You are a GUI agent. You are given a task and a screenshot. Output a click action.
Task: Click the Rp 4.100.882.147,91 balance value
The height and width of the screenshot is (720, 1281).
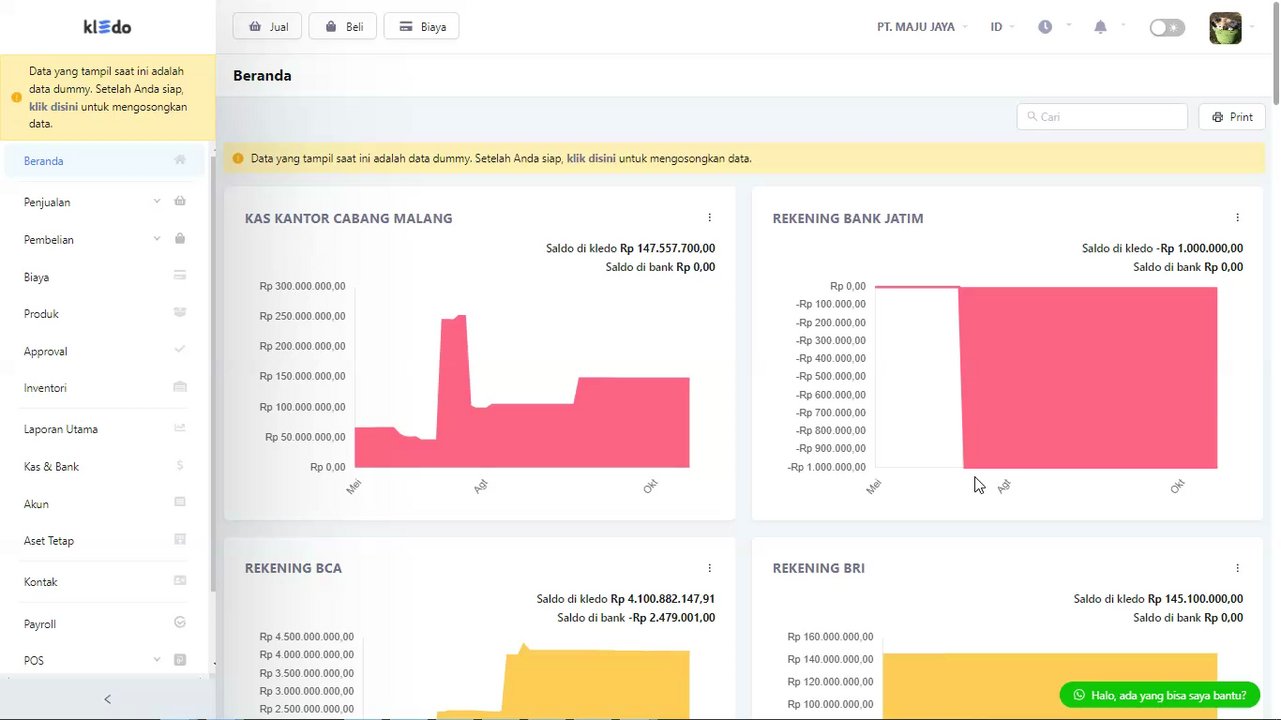(663, 599)
